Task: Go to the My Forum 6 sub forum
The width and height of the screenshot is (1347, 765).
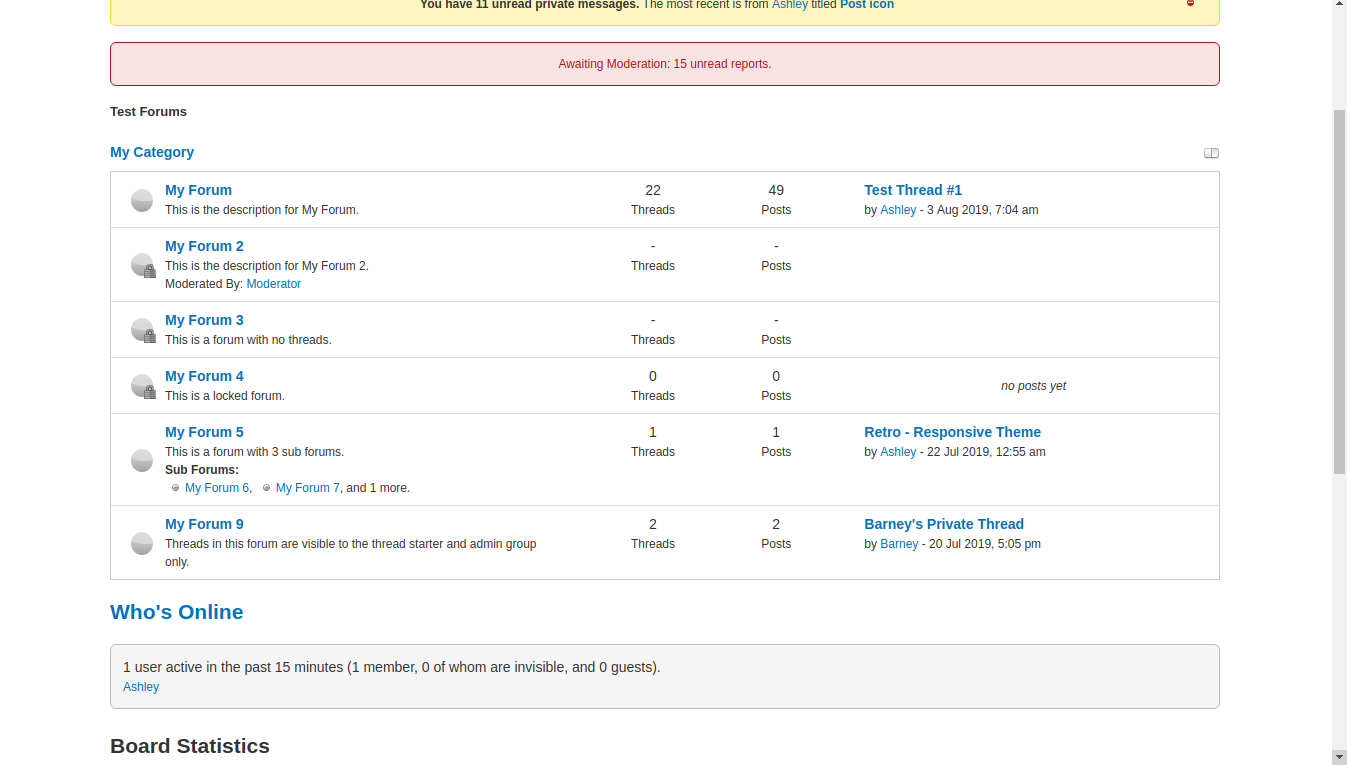Action: point(216,488)
